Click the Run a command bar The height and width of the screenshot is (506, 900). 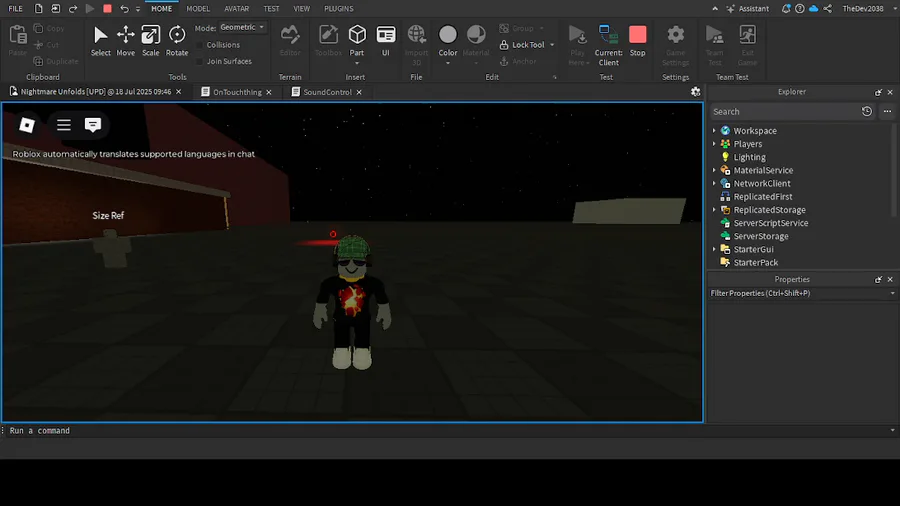point(448,430)
